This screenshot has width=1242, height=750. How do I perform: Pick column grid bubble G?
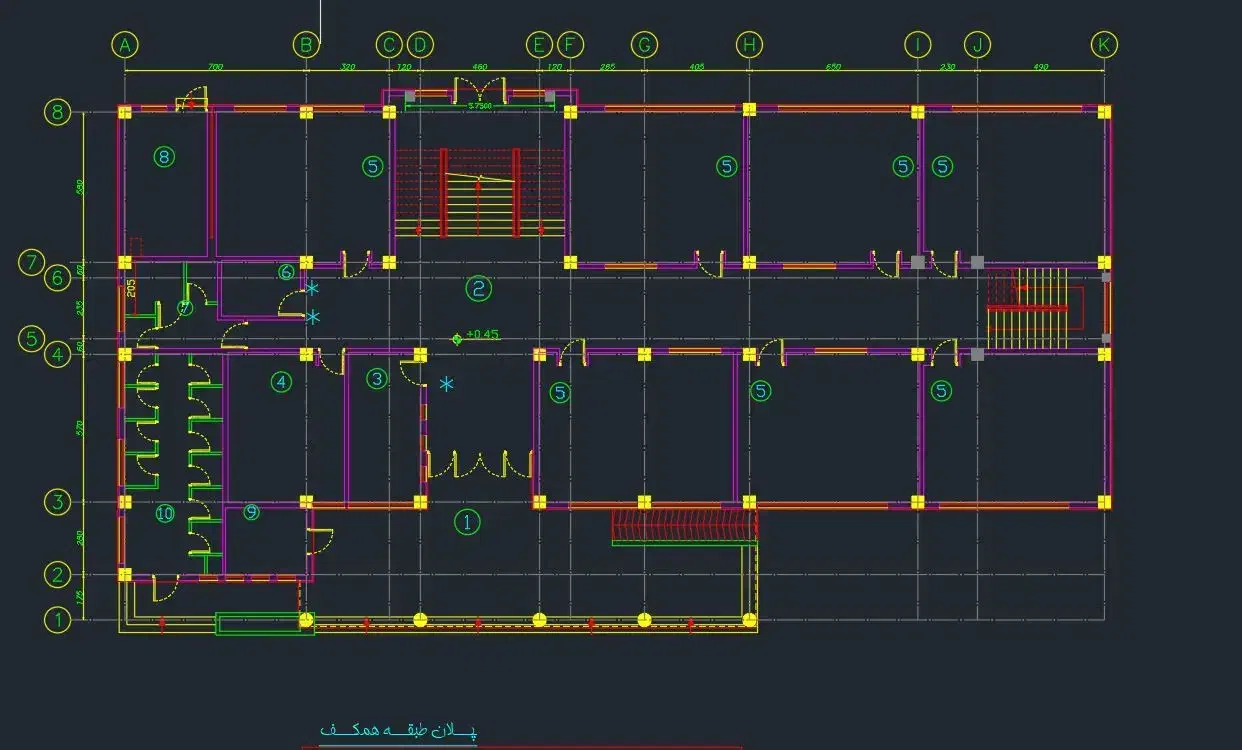coord(644,45)
